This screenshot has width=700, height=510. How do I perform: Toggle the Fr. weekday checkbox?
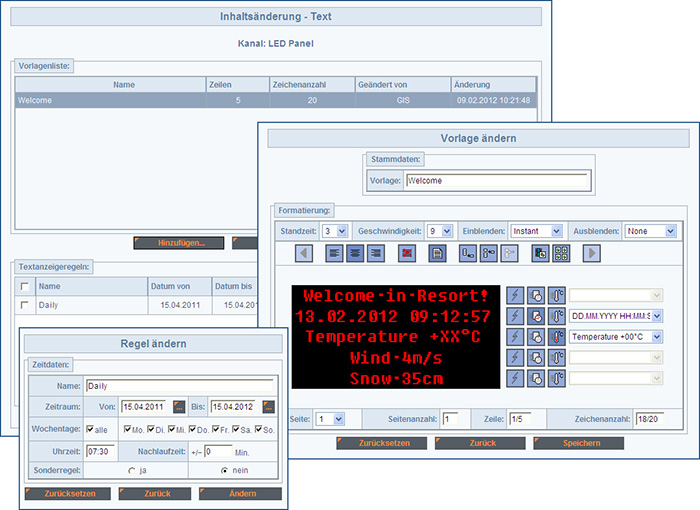coord(216,429)
